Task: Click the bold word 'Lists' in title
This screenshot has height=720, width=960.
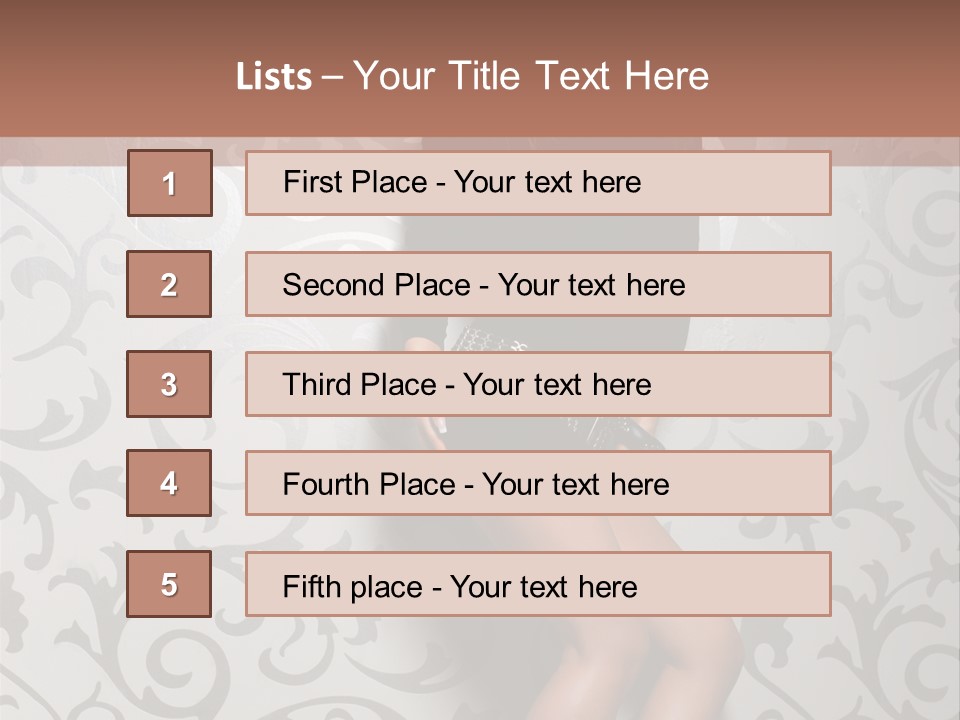Action: pos(273,77)
